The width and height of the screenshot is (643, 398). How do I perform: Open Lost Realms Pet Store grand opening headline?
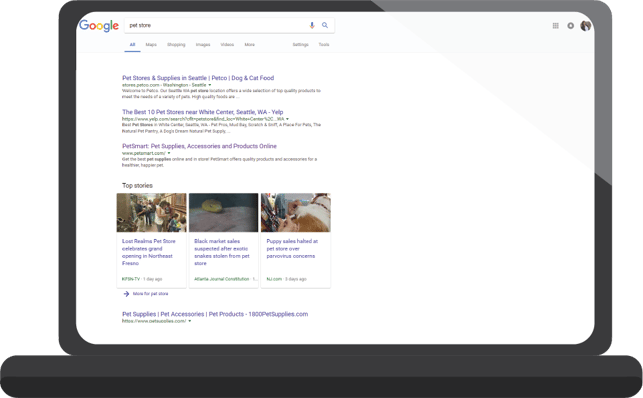148,252
